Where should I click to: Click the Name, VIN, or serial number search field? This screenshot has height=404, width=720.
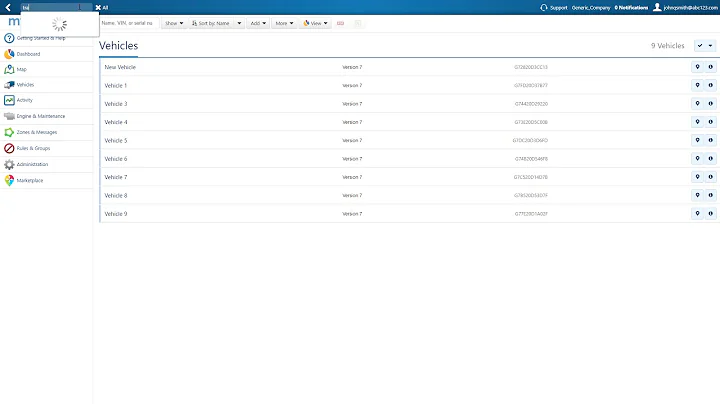point(129,23)
